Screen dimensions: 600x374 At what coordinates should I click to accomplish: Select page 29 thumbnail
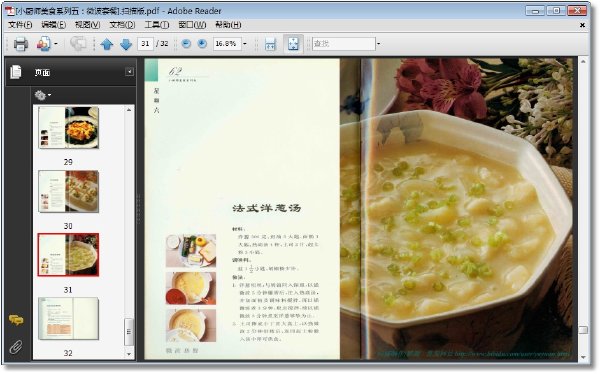[68, 127]
